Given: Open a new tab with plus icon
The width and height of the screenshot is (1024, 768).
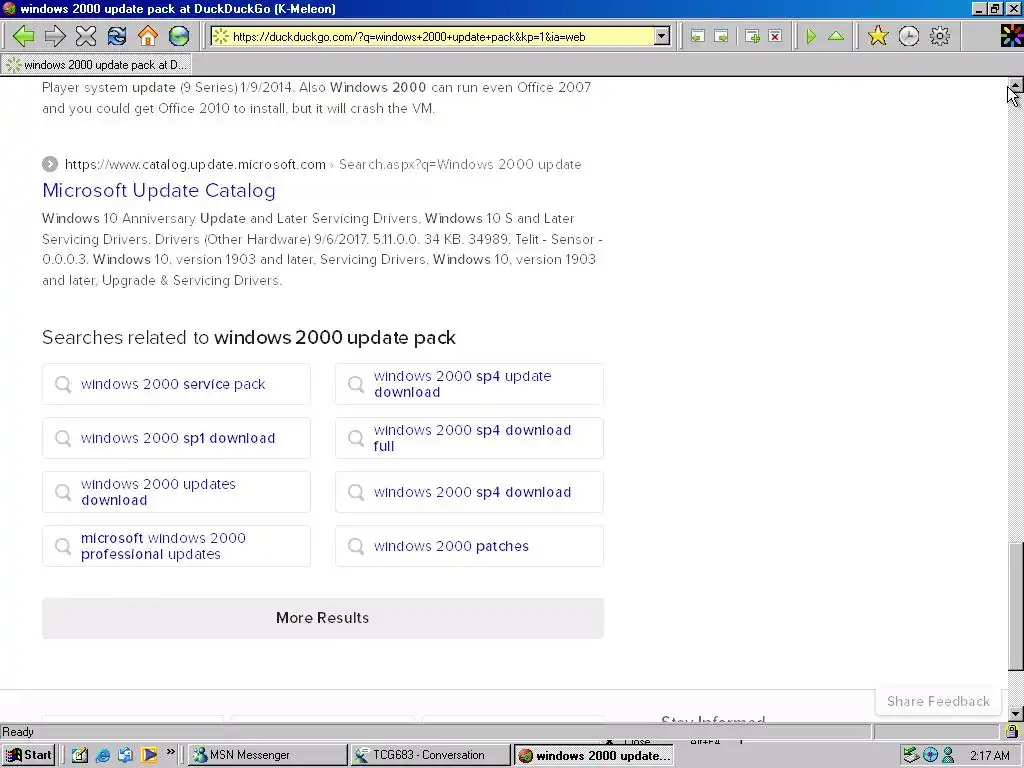Looking at the screenshot, I should [752, 37].
